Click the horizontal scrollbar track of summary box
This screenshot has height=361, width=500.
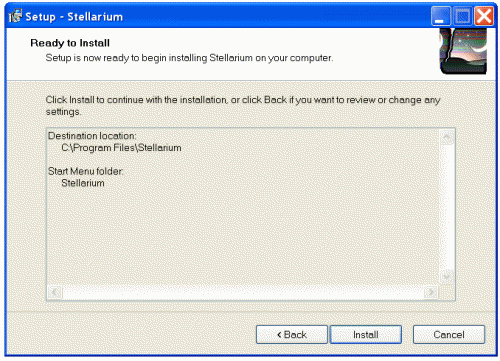(243, 292)
